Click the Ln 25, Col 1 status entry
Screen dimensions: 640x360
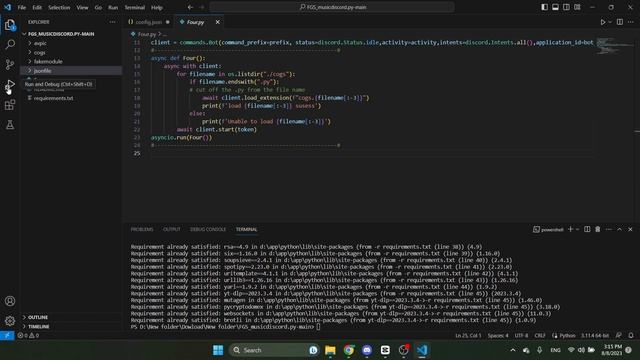[468, 336]
